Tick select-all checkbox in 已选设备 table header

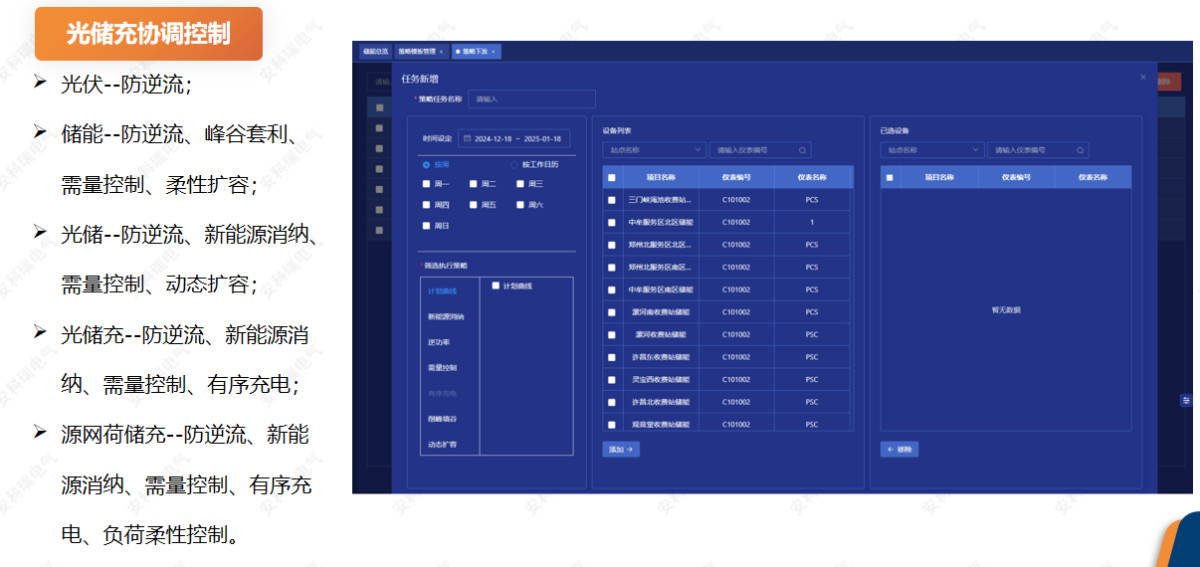[890, 177]
